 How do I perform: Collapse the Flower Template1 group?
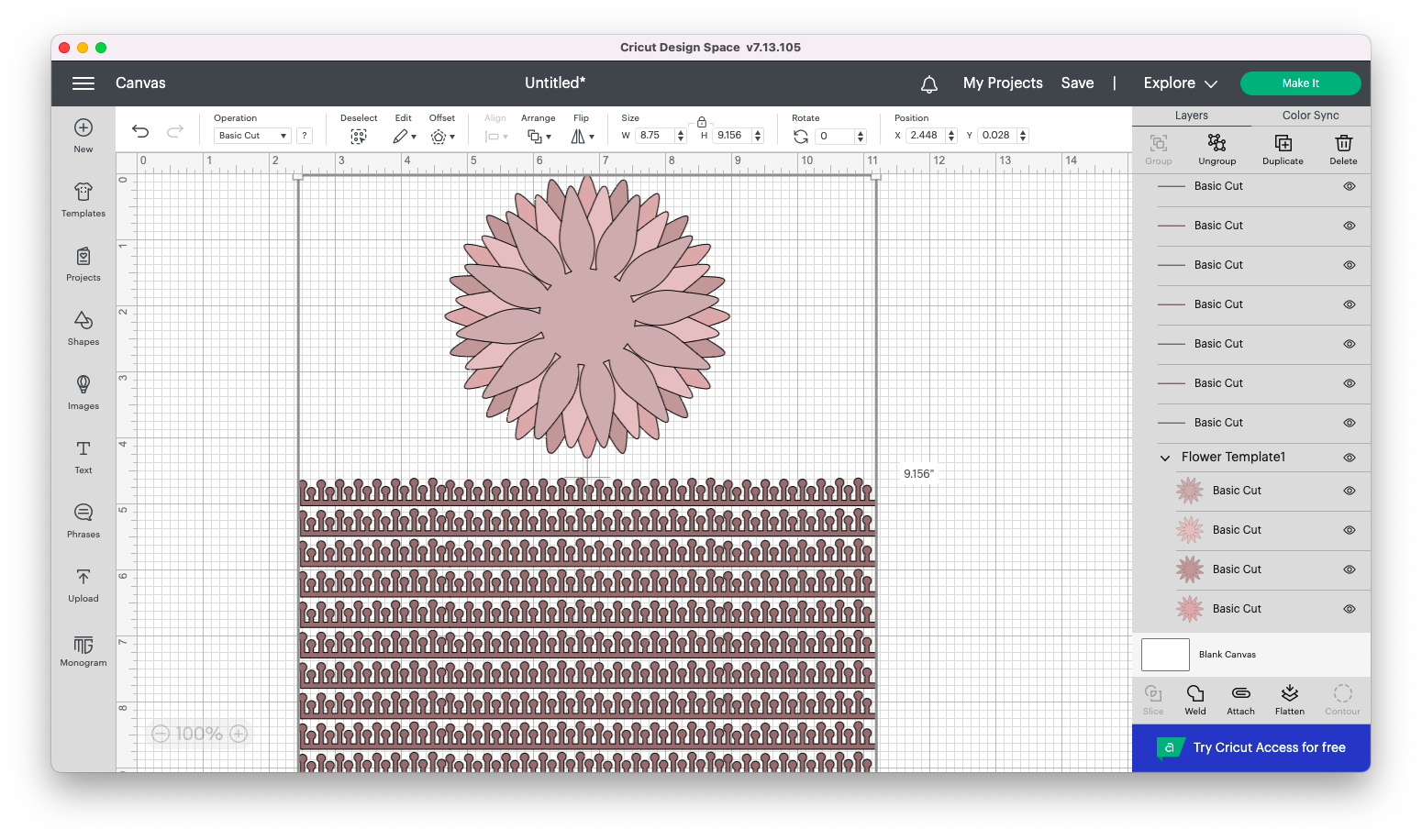click(x=1165, y=457)
